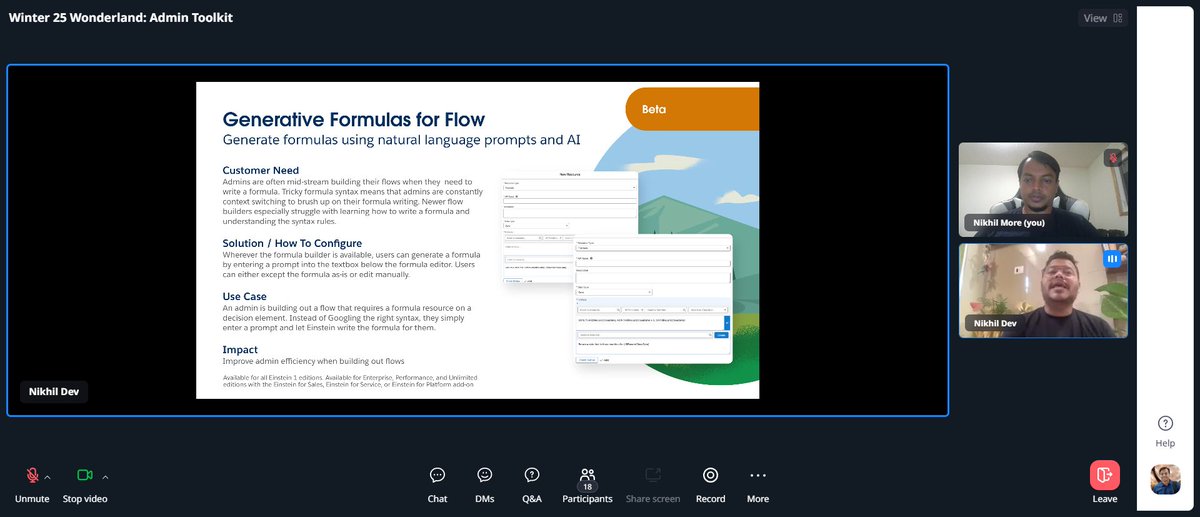Image resolution: width=1200 pixels, height=517 pixels.
Task: Open the More options menu
Action: [758, 484]
